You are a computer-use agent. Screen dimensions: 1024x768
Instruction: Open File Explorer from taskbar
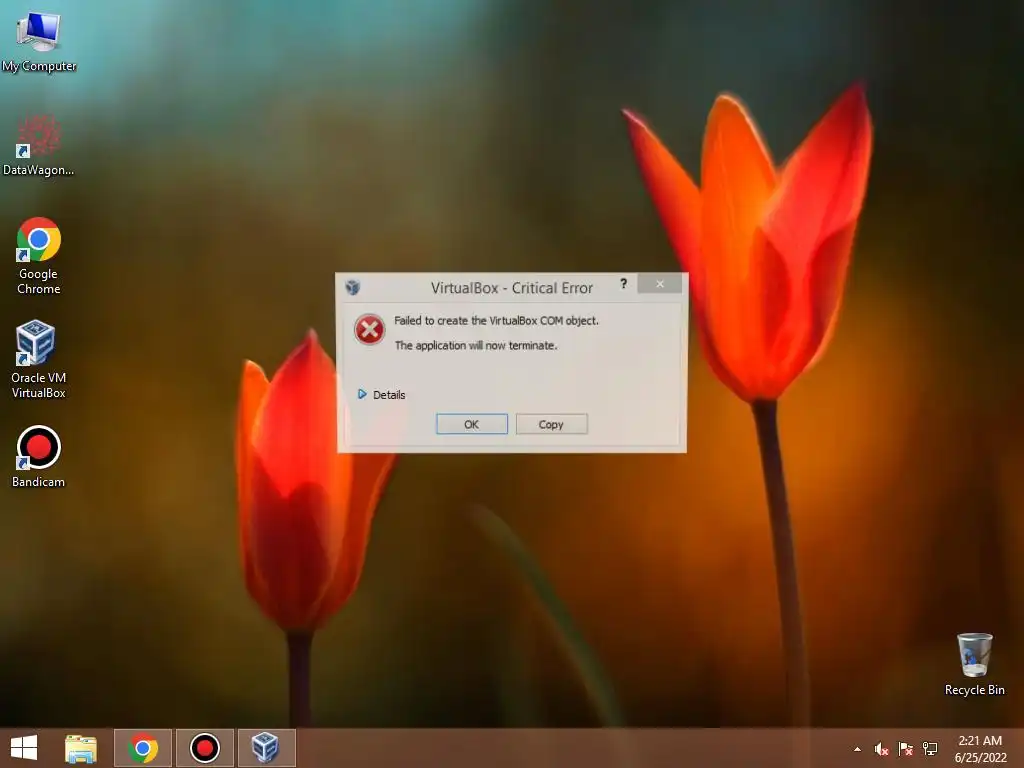coord(81,748)
